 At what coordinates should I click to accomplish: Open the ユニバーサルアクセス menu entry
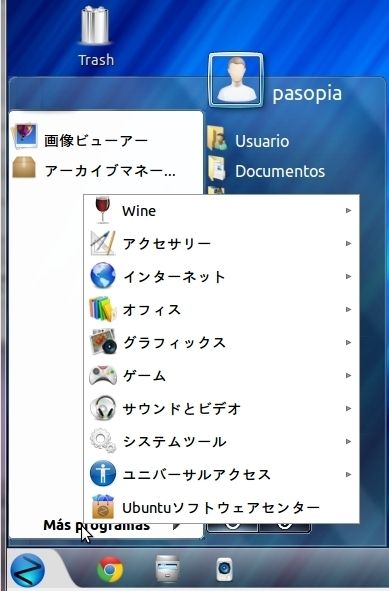click(x=221, y=475)
